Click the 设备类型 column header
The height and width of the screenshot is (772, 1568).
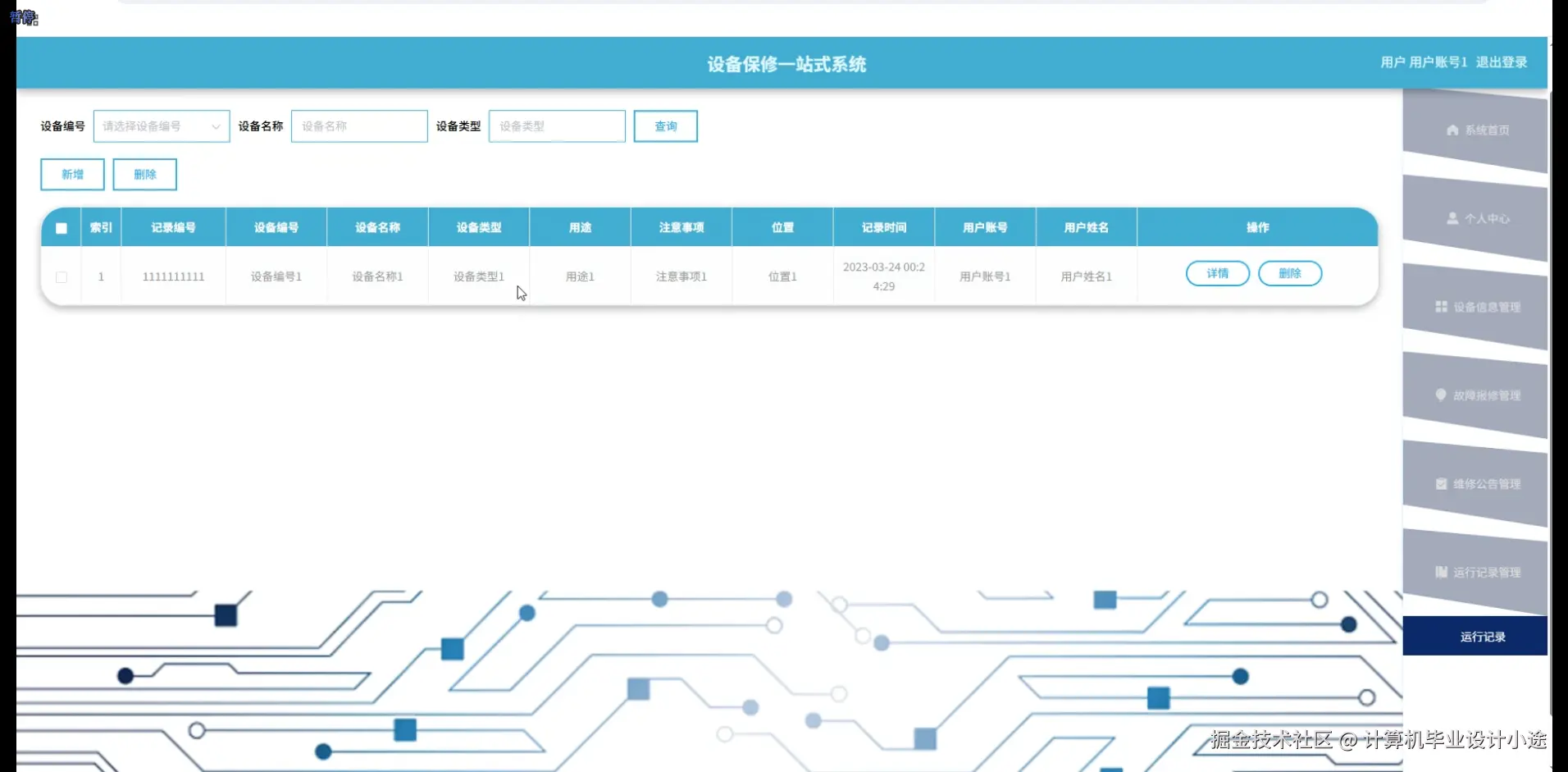coord(479,227)
